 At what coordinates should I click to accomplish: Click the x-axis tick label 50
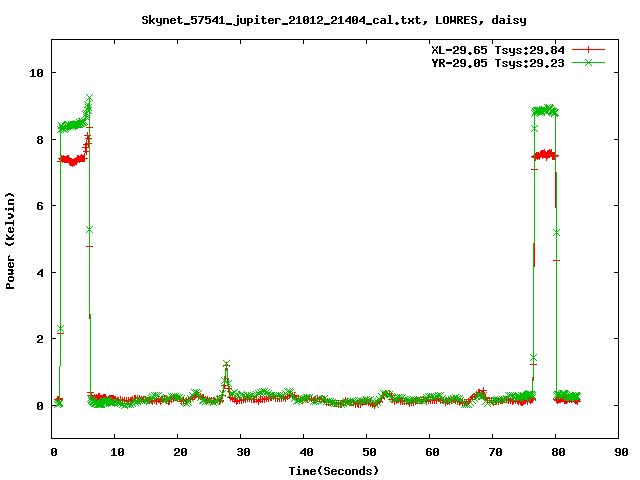pyautogui.click(x=369, y=452)
